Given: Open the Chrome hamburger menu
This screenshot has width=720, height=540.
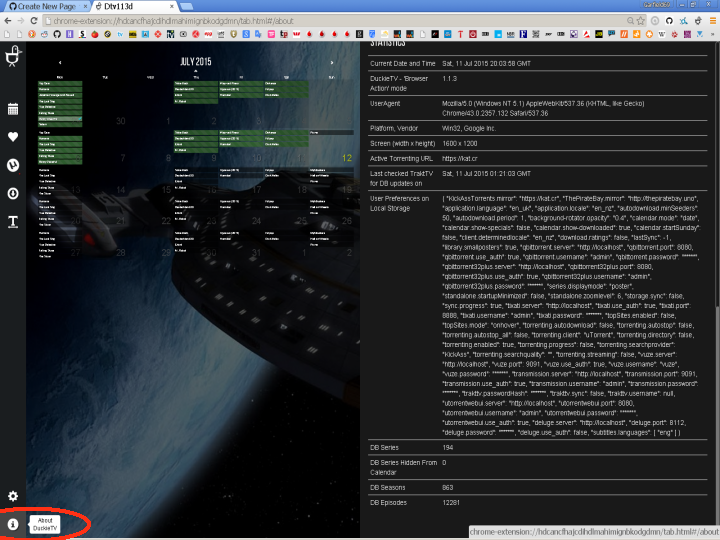Looking at the screenshot, I should 713,21.
